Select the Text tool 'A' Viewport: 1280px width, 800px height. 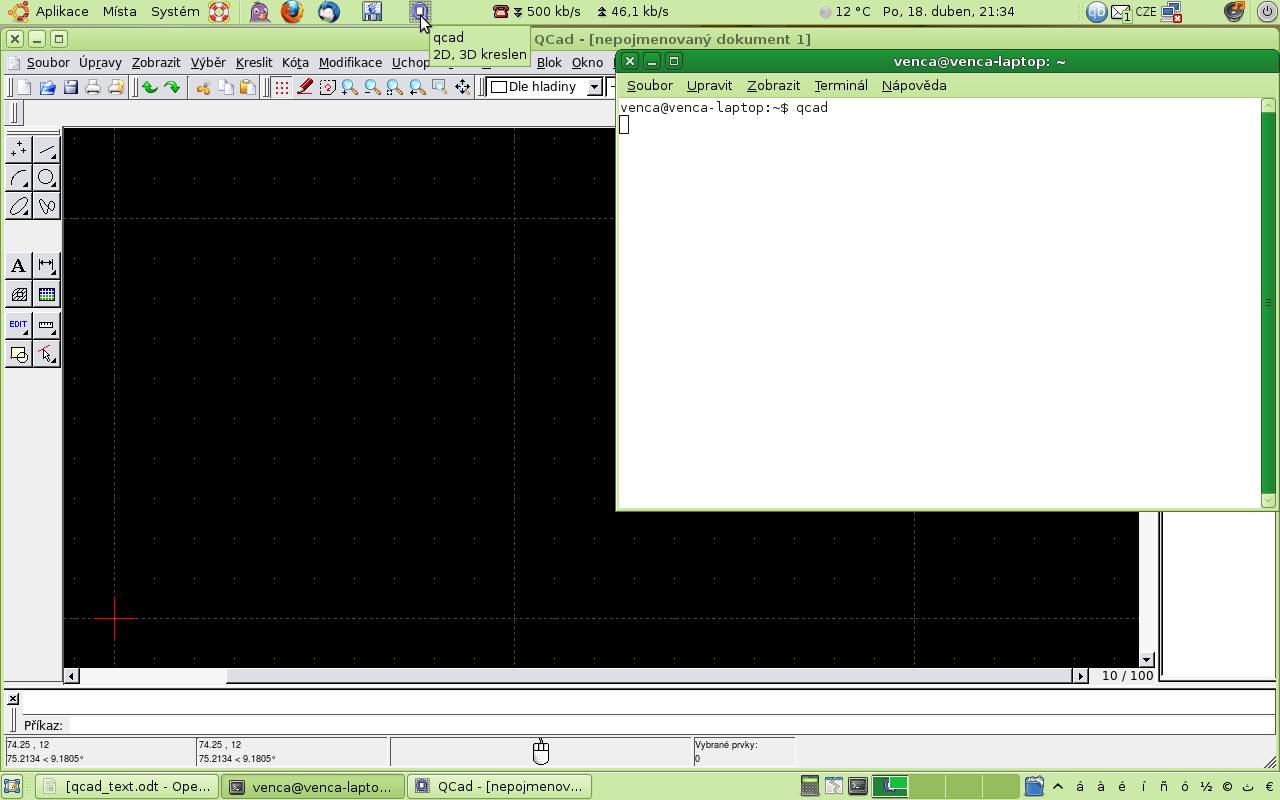(19, 266)
